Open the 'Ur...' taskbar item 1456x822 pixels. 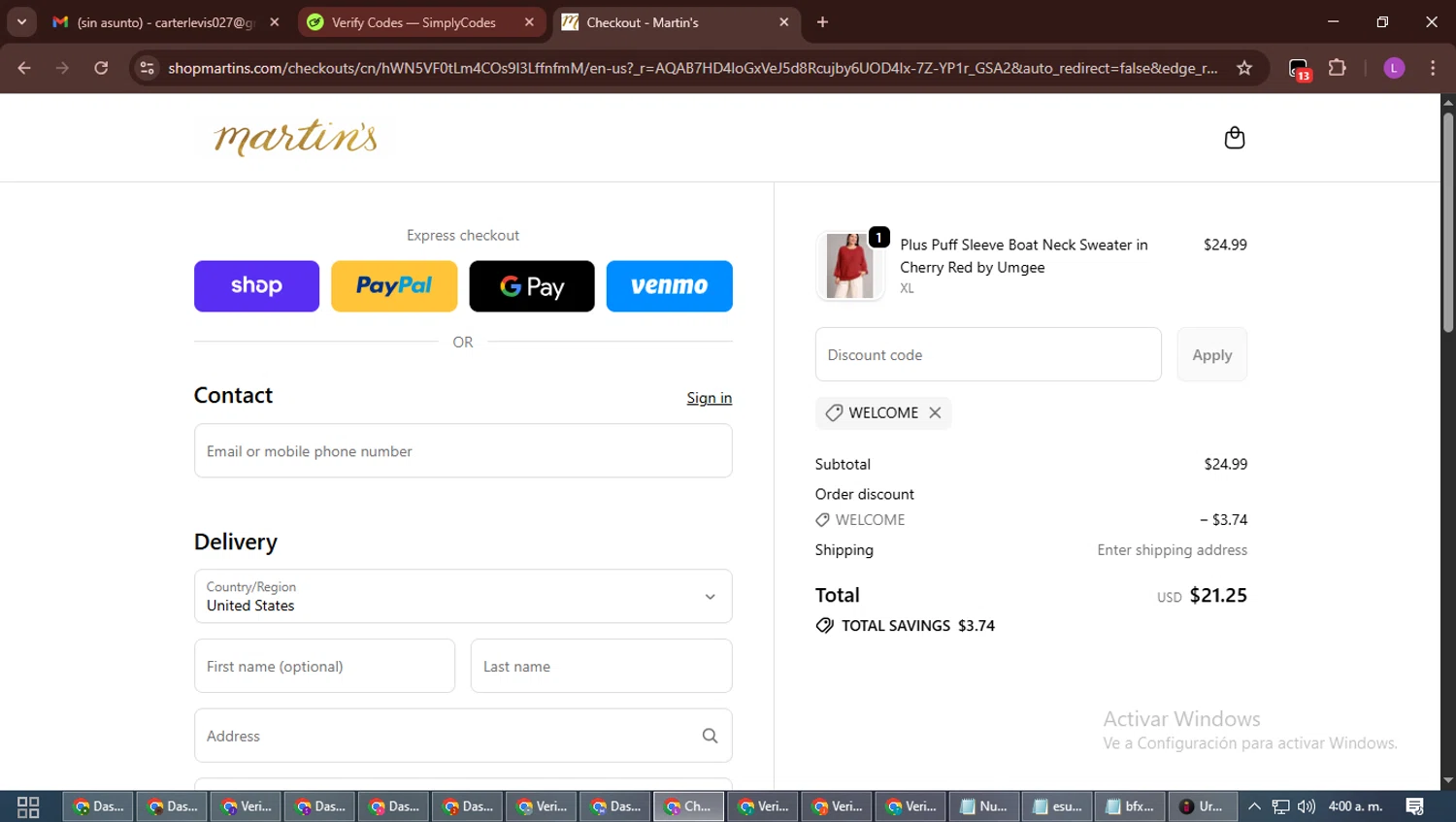pos(1203,806)
